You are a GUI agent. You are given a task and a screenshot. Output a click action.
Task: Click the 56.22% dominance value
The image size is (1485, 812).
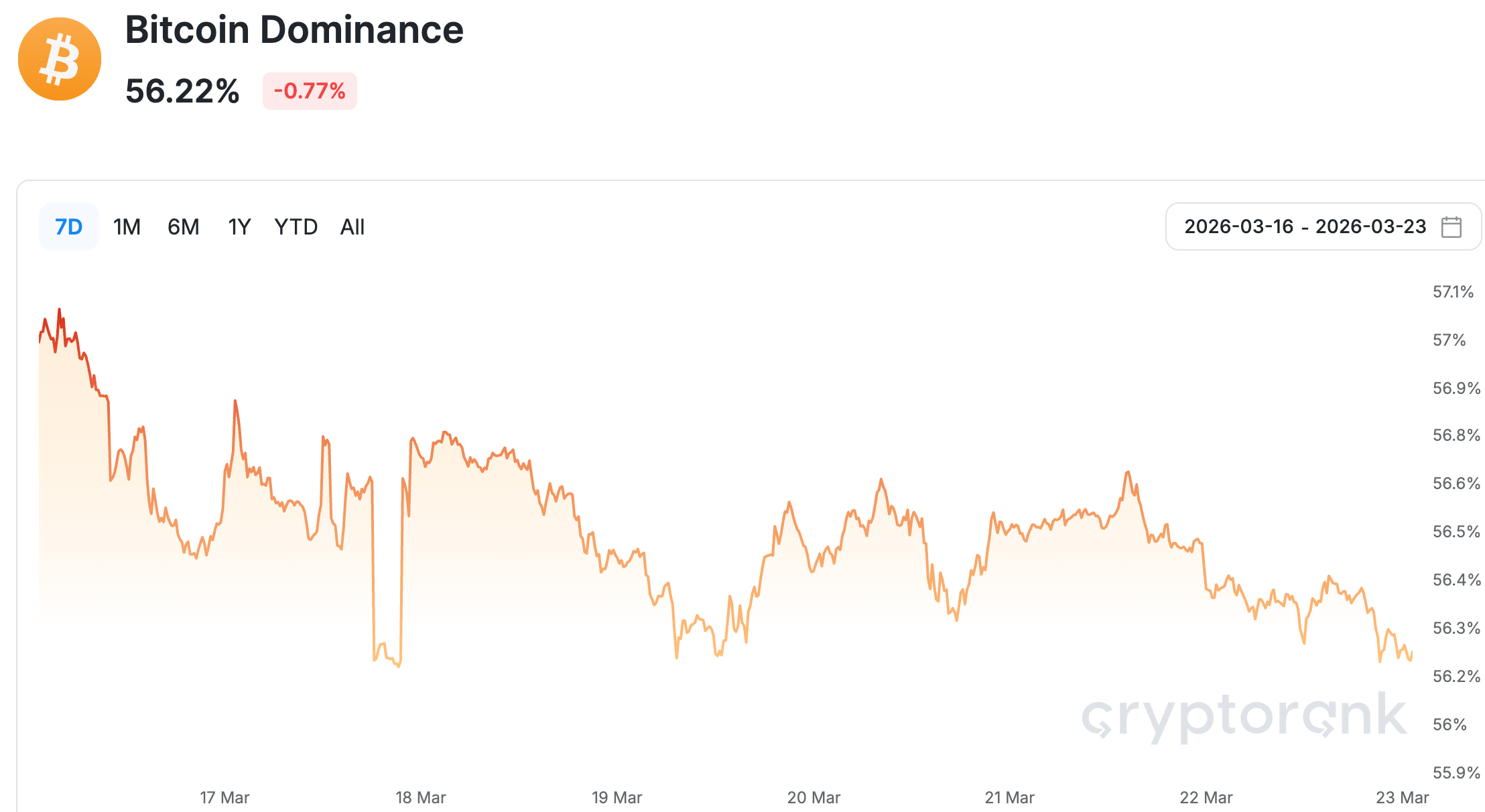coord(182,91)
